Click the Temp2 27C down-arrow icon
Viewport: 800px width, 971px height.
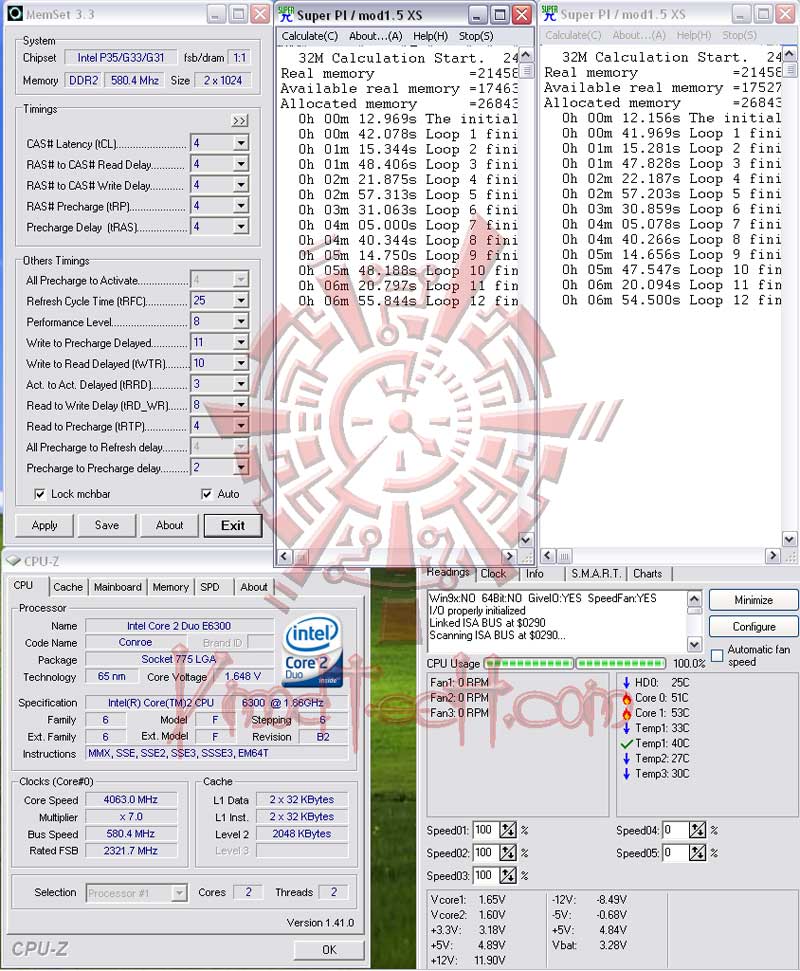pyautogui.click(x=627, y=759)
